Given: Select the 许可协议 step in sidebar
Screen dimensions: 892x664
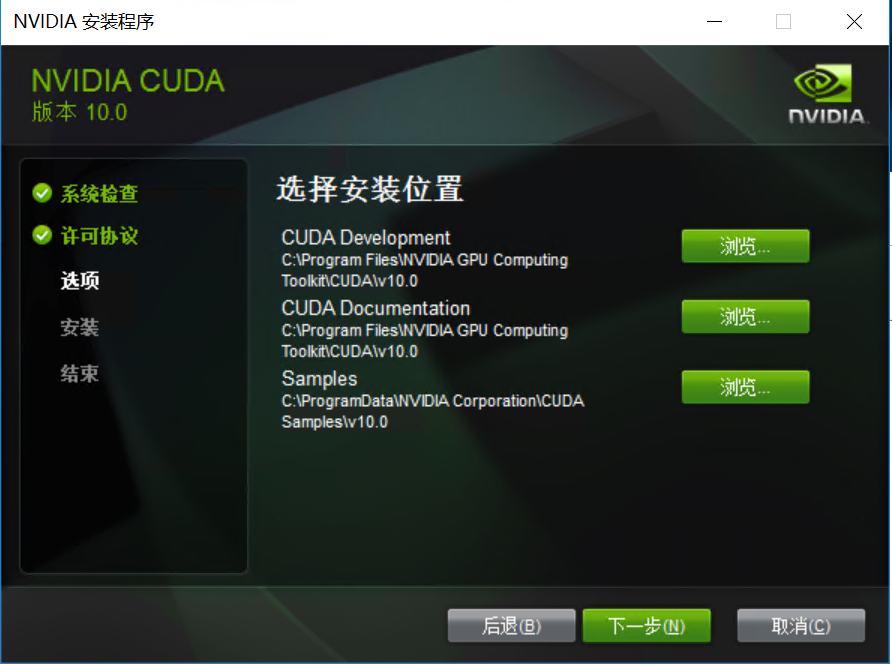Looking at the screenshot, I should coord(100,236).
